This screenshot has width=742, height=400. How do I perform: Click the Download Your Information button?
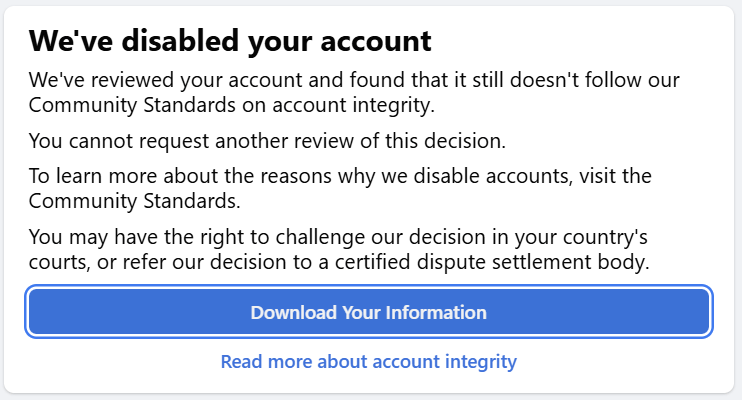pyautogui.click(x=368, y=312)
